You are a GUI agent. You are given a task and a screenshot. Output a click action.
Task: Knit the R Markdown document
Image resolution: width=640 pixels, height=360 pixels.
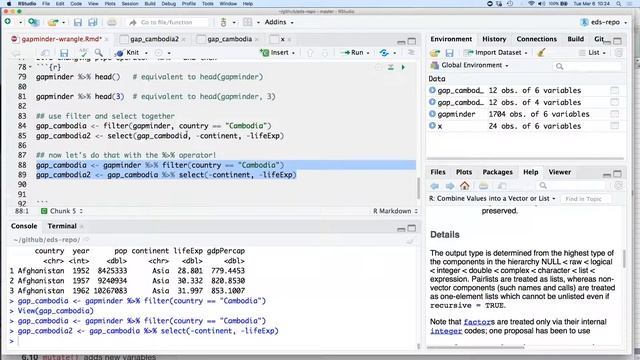pyautogui.click(x=128, y=52)
